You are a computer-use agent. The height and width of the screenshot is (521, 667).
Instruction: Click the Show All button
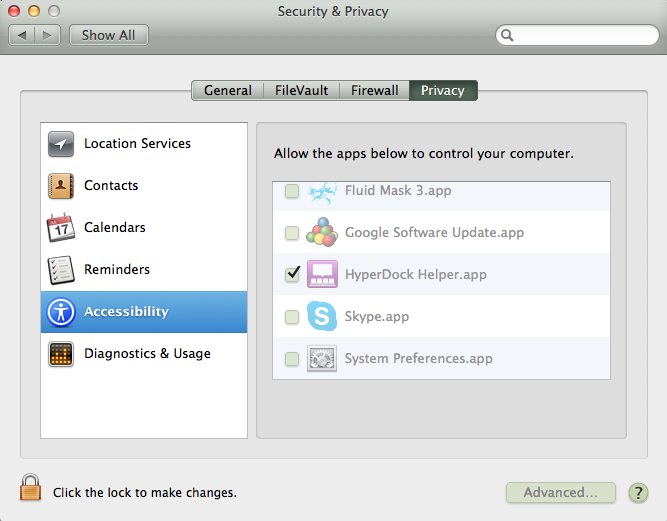(108, 35)
